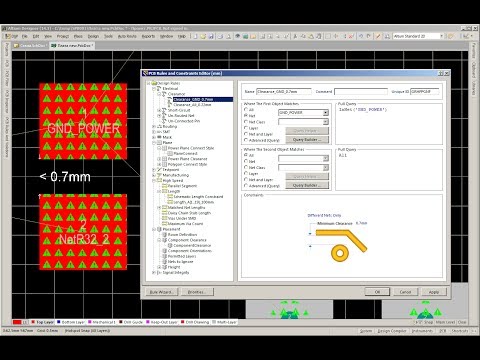Viewport: 480px width, 360px height.
Task: Select Net radio for second object
Action: pyautogui.click(x=246, y=161)
